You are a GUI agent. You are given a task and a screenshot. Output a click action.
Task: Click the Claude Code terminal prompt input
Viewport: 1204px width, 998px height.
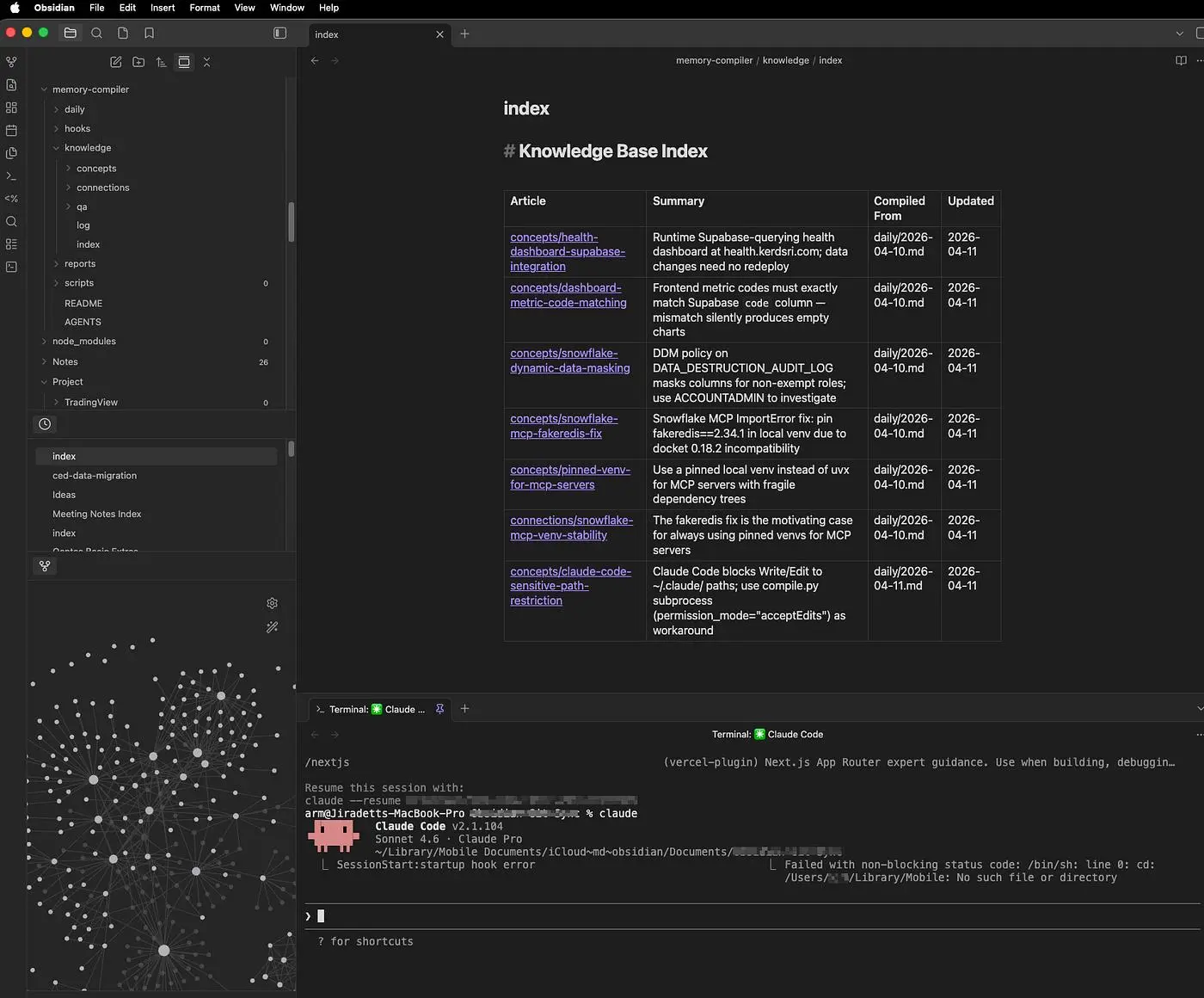point(752,916)
